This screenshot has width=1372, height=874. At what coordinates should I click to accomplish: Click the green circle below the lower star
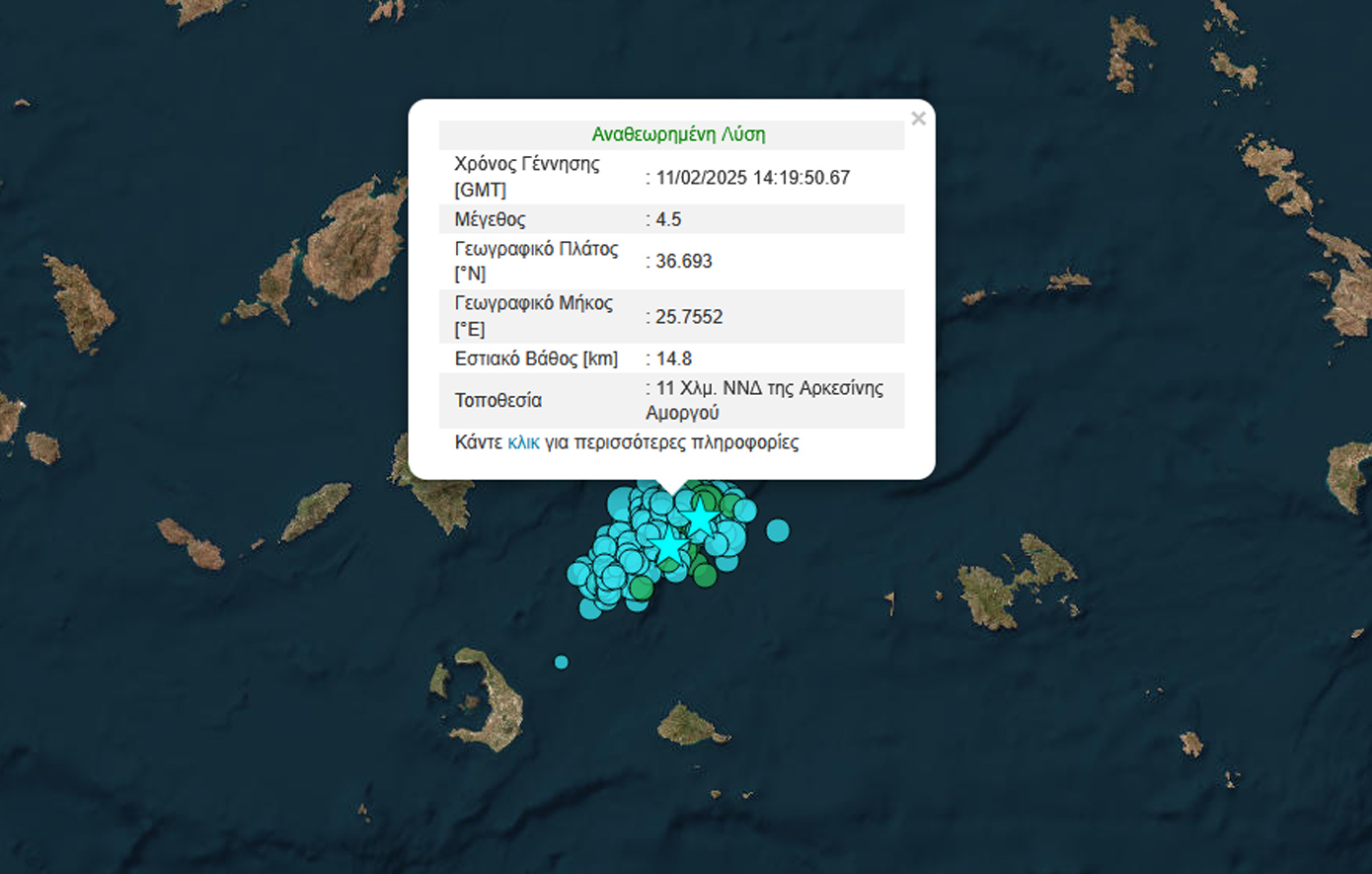(x=704, y=575)
